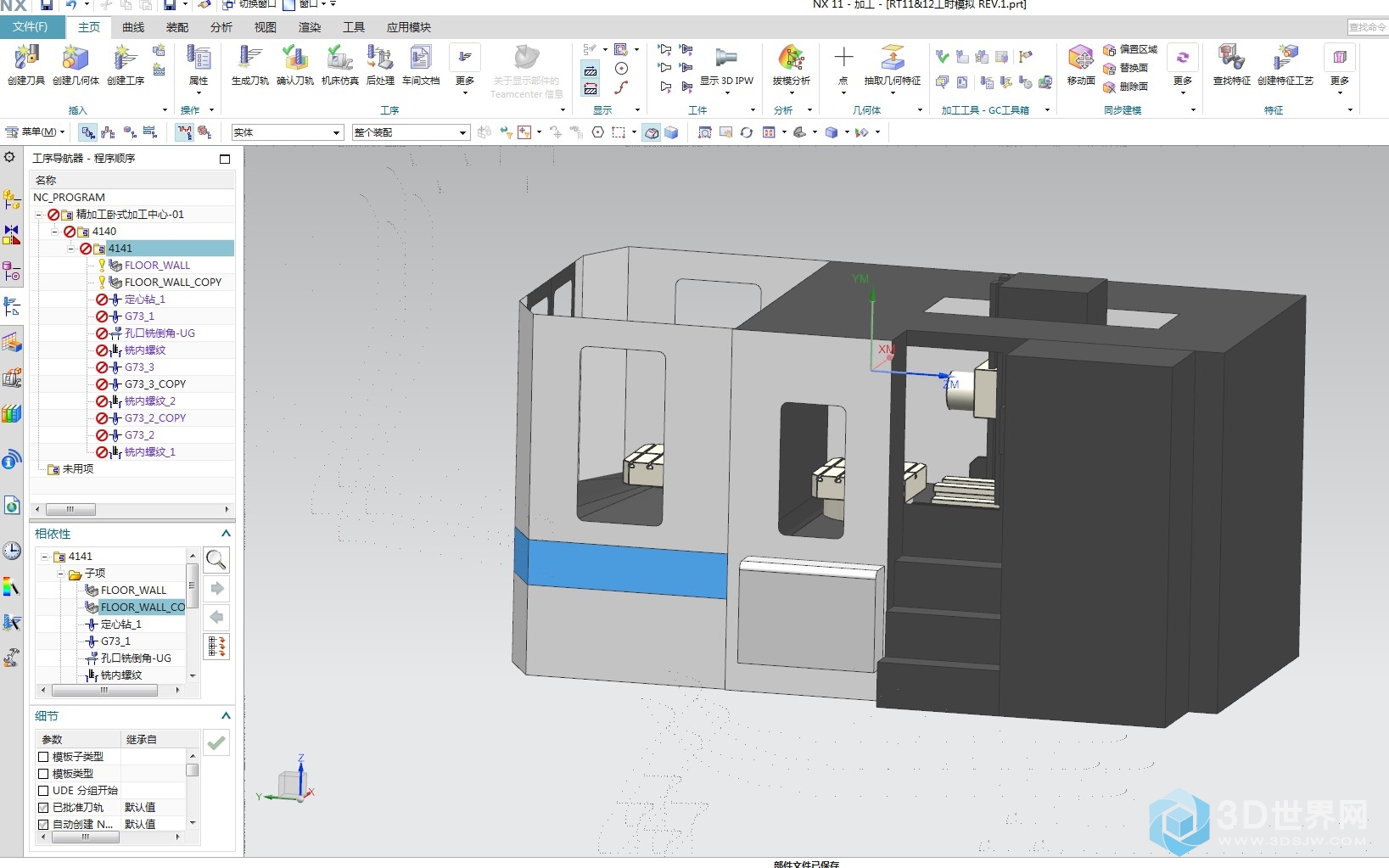1389x868 pixels.
Task: Toggle the 模板子类型 checkbox
Action: point(43,757)
